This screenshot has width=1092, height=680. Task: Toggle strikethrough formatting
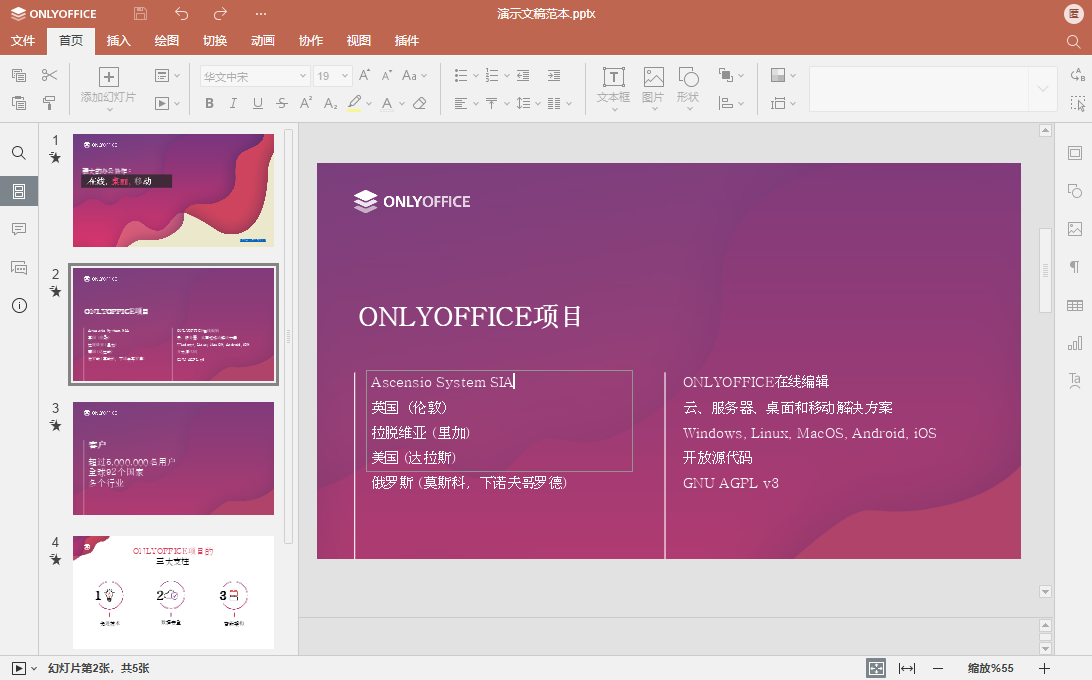[281, 103]
